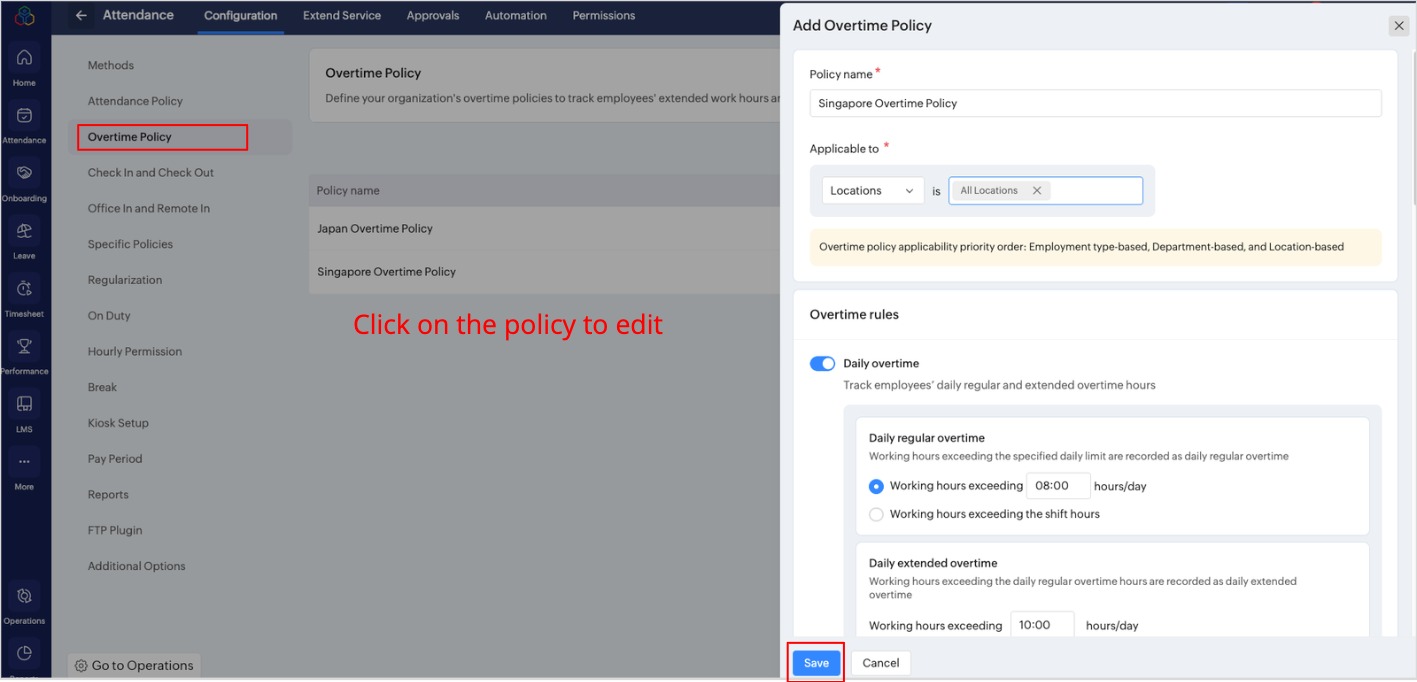Open Check In and Check Out settings
This screenshot has width=1417, height=682.
pyautogui.click(x=151, y=173)
